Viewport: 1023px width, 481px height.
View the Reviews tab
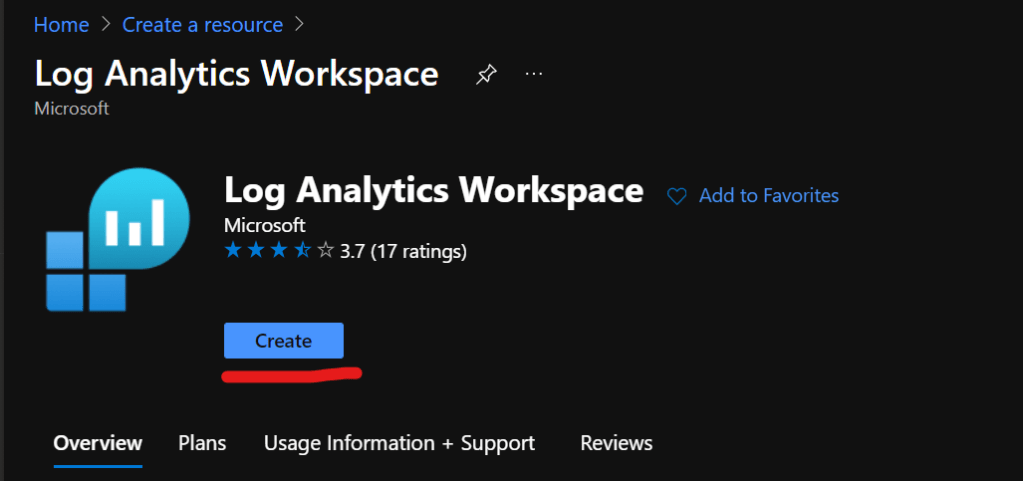pos(616,443)
